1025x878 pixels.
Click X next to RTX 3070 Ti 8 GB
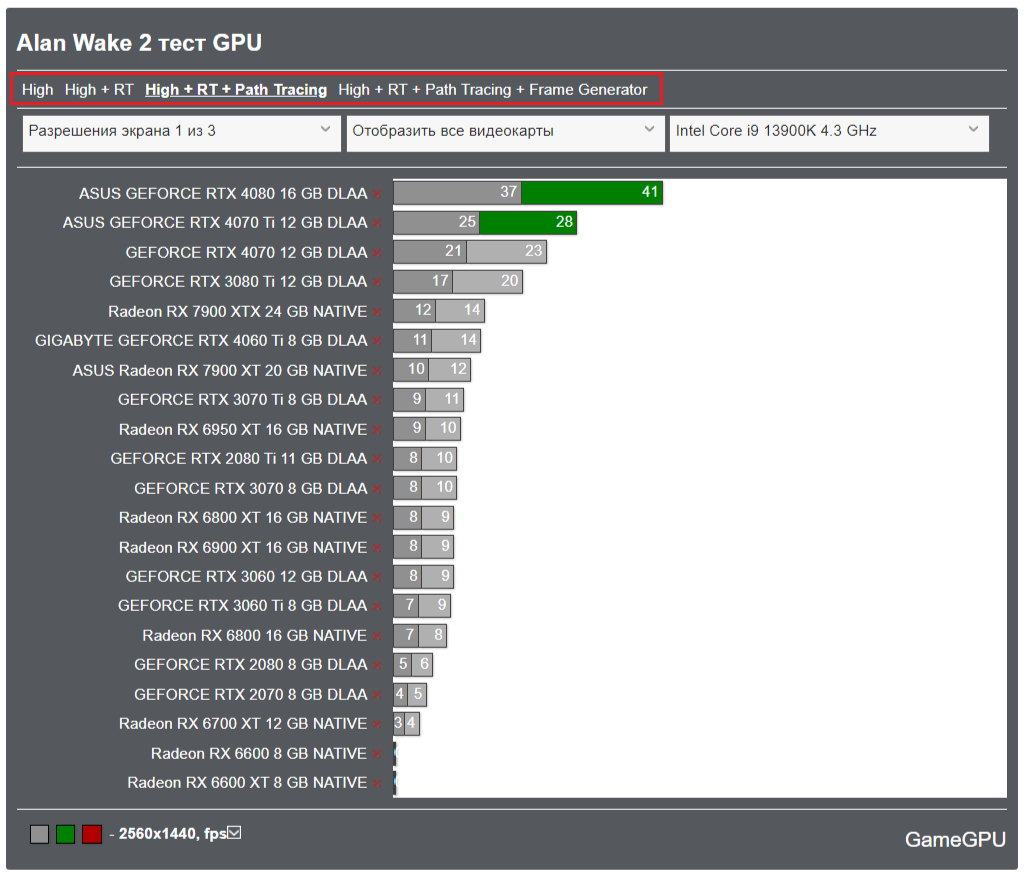click(377, 400)
